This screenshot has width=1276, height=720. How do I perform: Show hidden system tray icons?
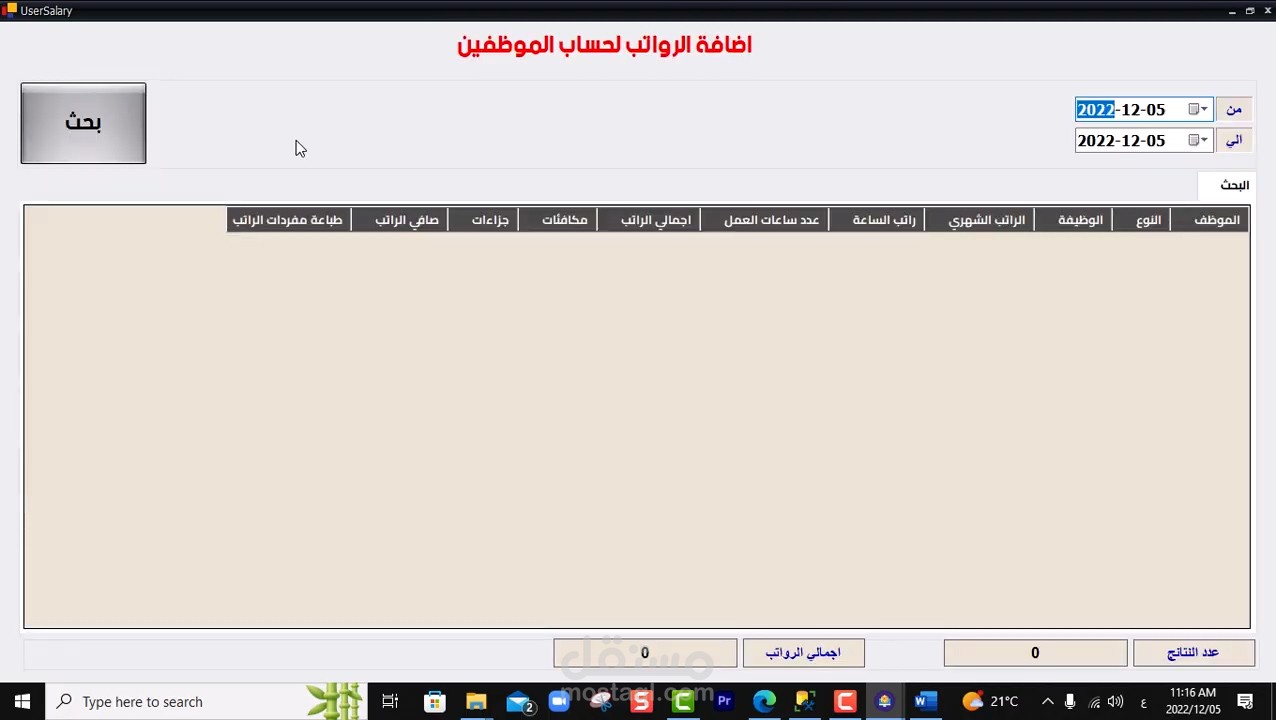click(1048, 702)
